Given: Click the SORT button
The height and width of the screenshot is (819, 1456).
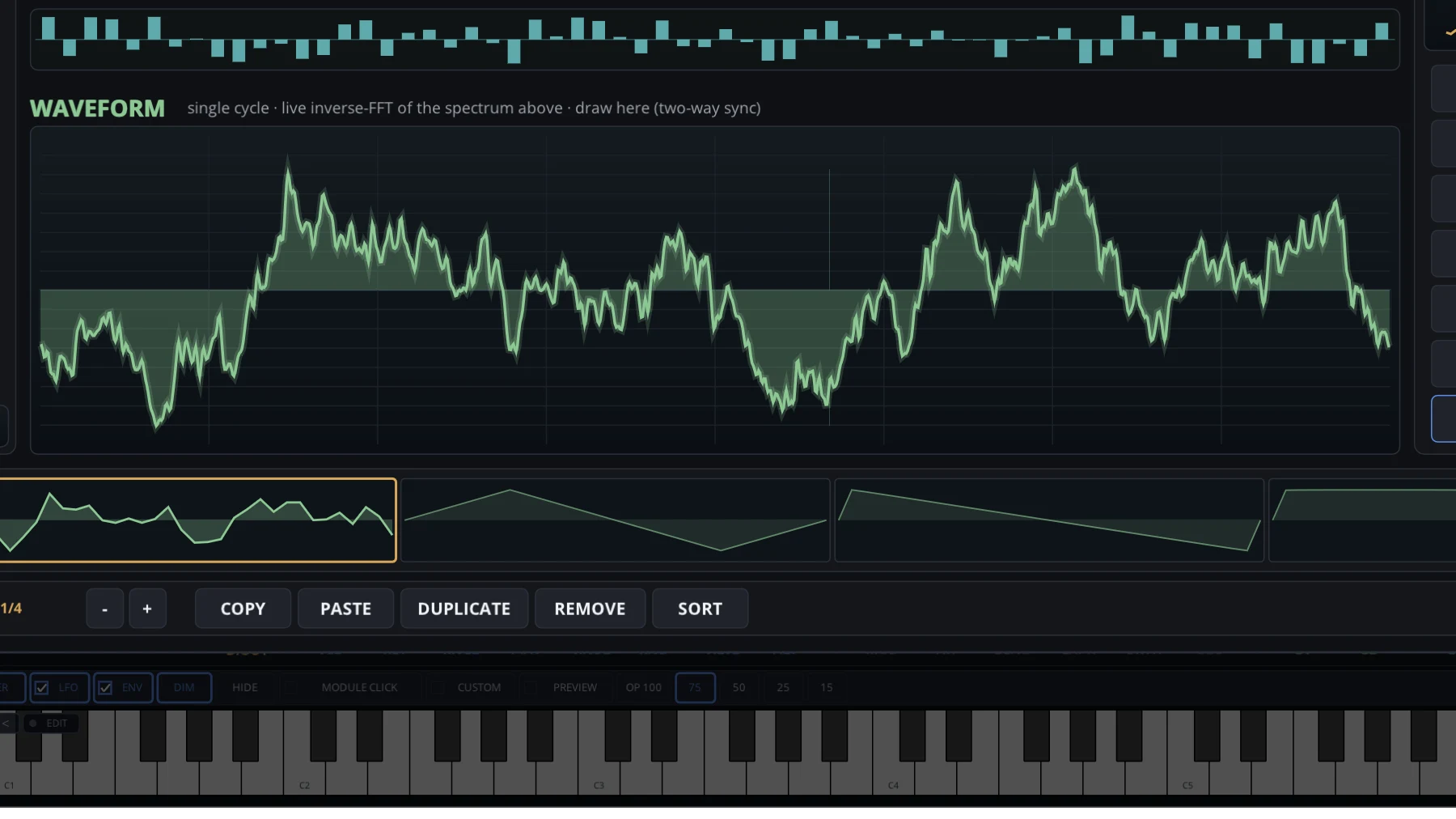Looking at the screenshot, I should click(700, 609).
